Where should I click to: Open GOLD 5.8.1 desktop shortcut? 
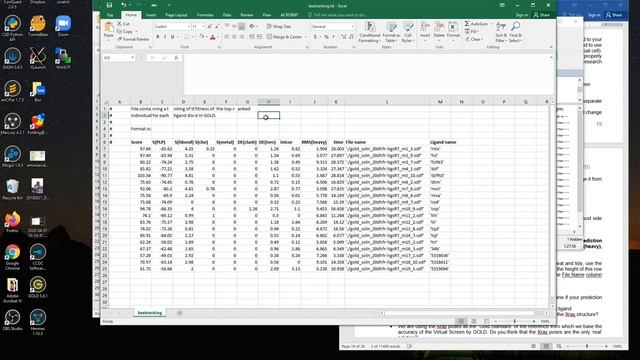click(x=38, y=287)
